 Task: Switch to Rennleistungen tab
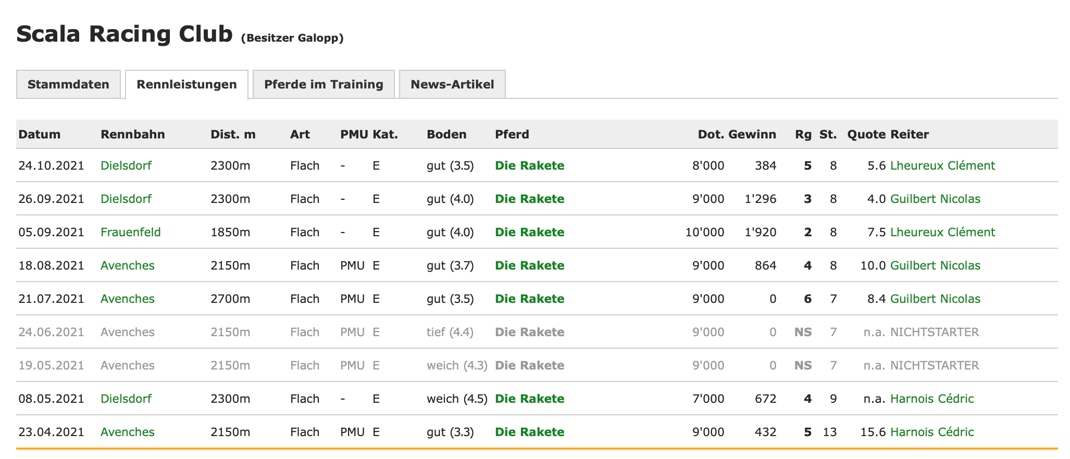186,85
